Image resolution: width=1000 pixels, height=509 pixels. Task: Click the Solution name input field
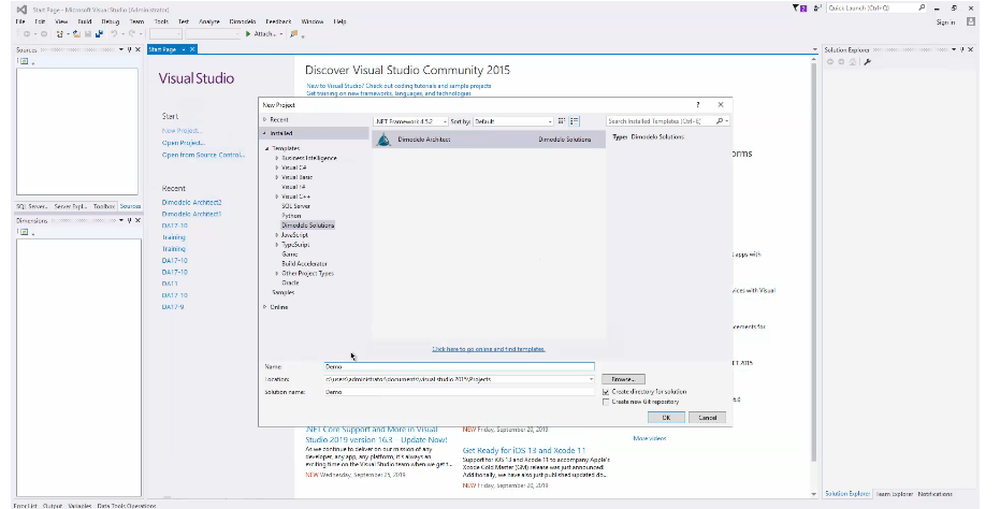[459, 392]
